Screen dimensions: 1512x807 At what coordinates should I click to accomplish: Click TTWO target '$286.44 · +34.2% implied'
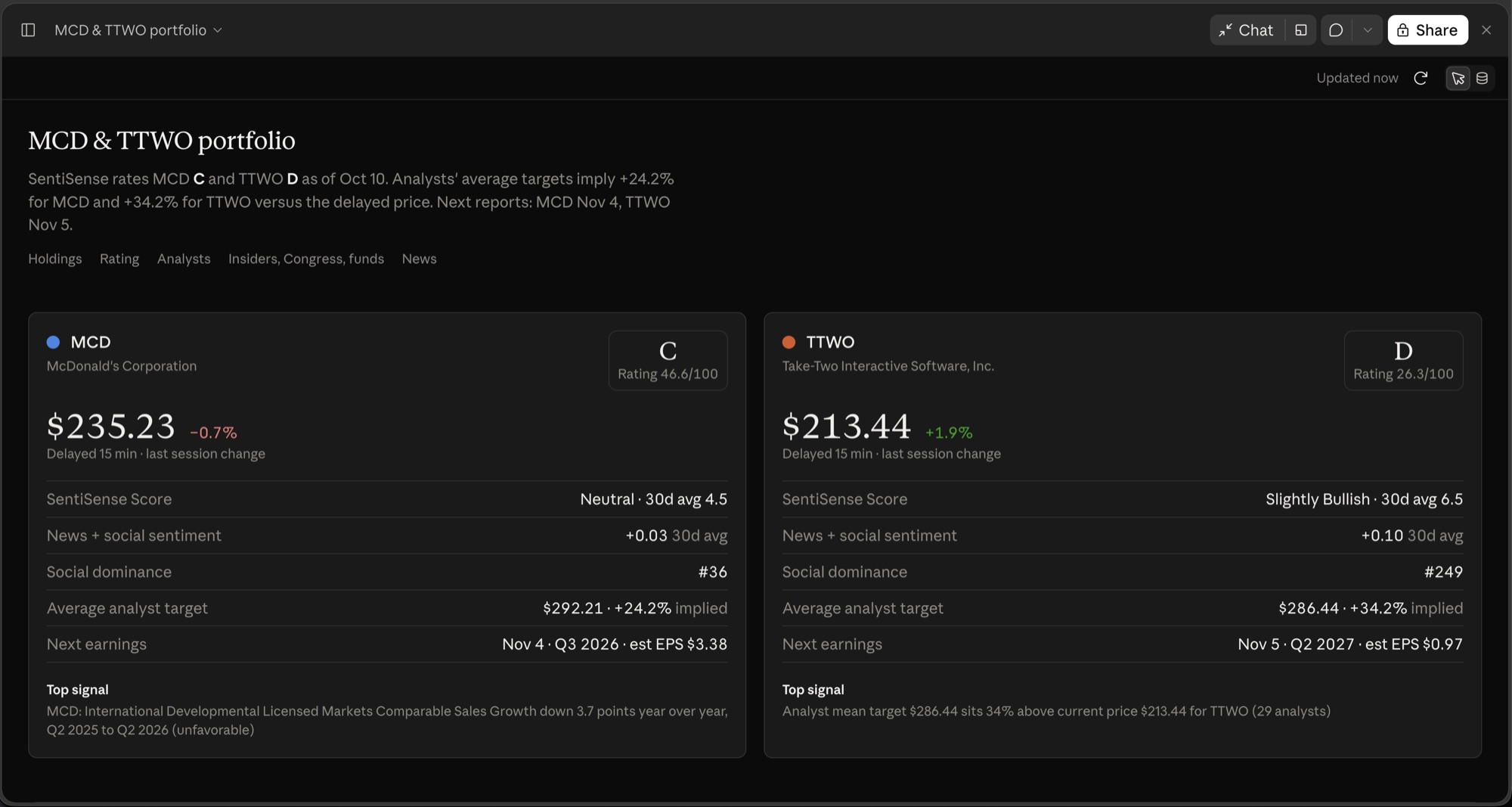(1371, 608)
